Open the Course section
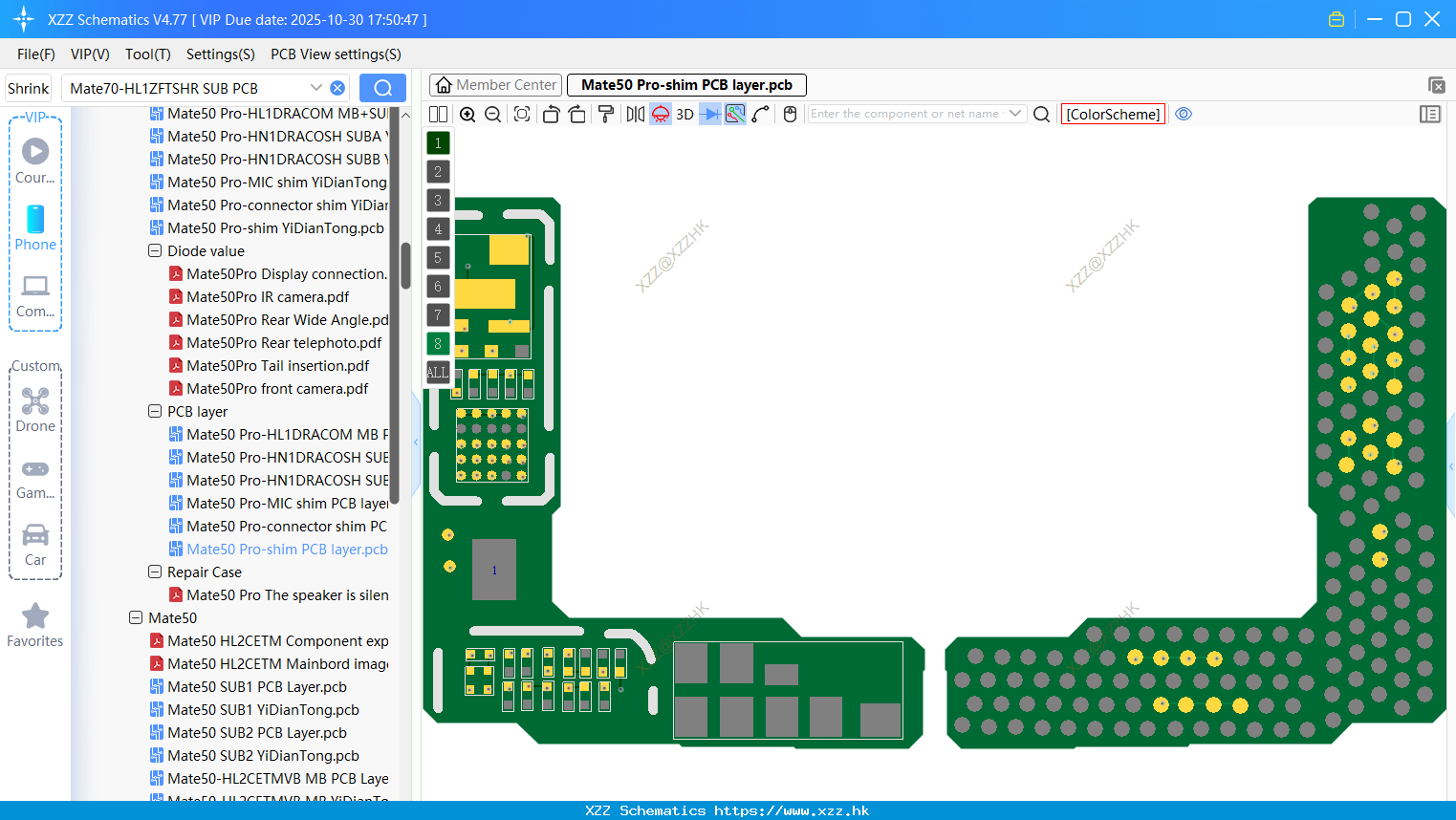This screenshot has height=820, width=1456. point(35,160)
